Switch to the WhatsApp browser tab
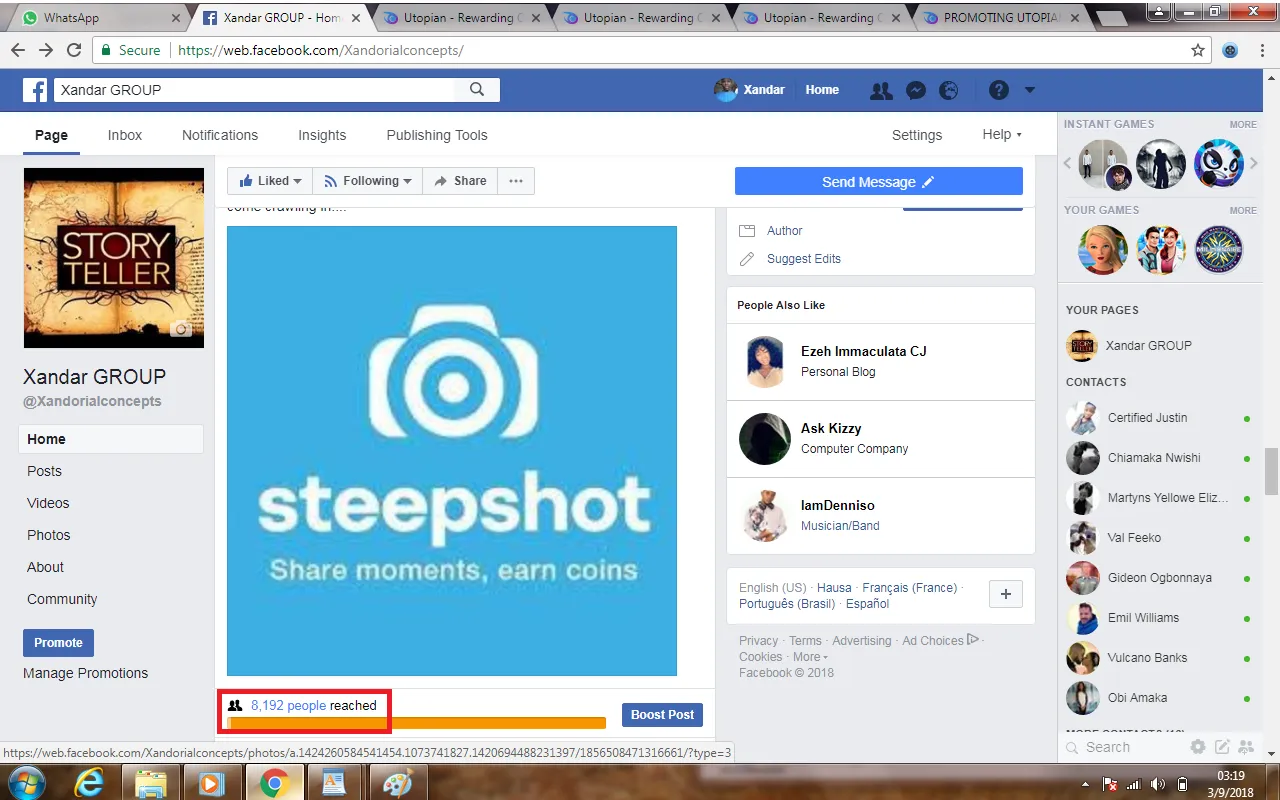This screenshot has width=1280, height=800. [x=98, y=18]
